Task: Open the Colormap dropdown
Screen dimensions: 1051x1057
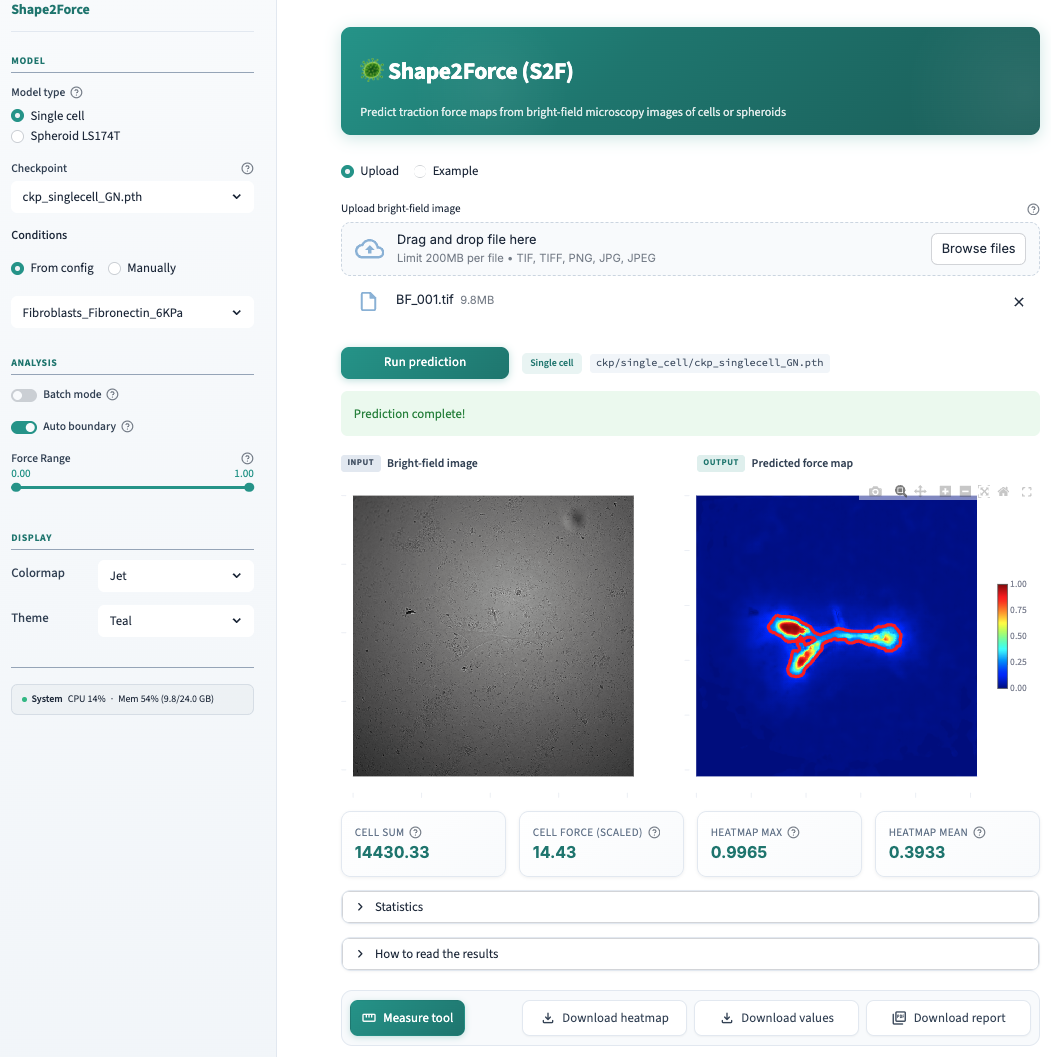Action: pos(175,575)
